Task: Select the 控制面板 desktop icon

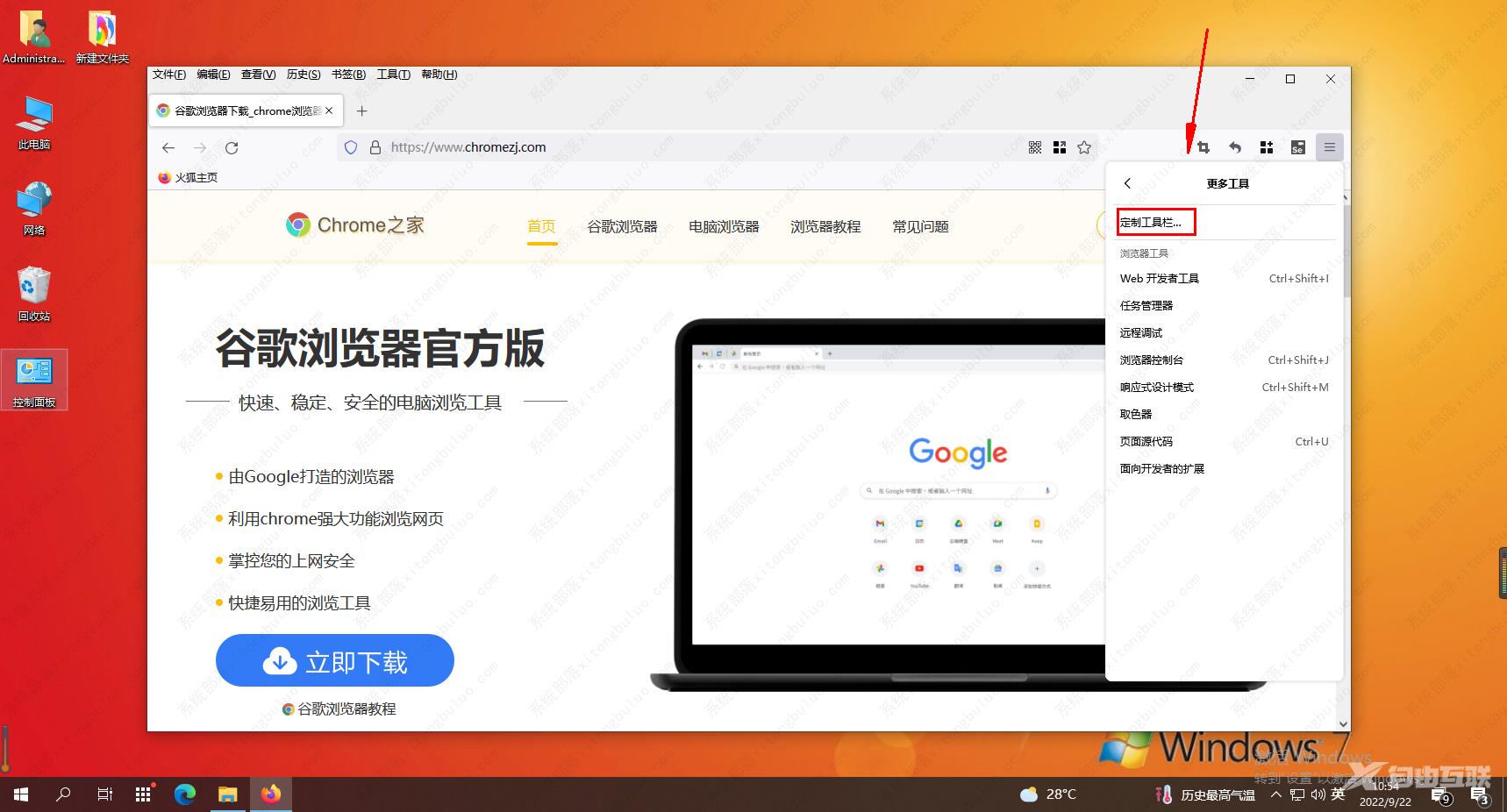Action: tap(34, 380)
